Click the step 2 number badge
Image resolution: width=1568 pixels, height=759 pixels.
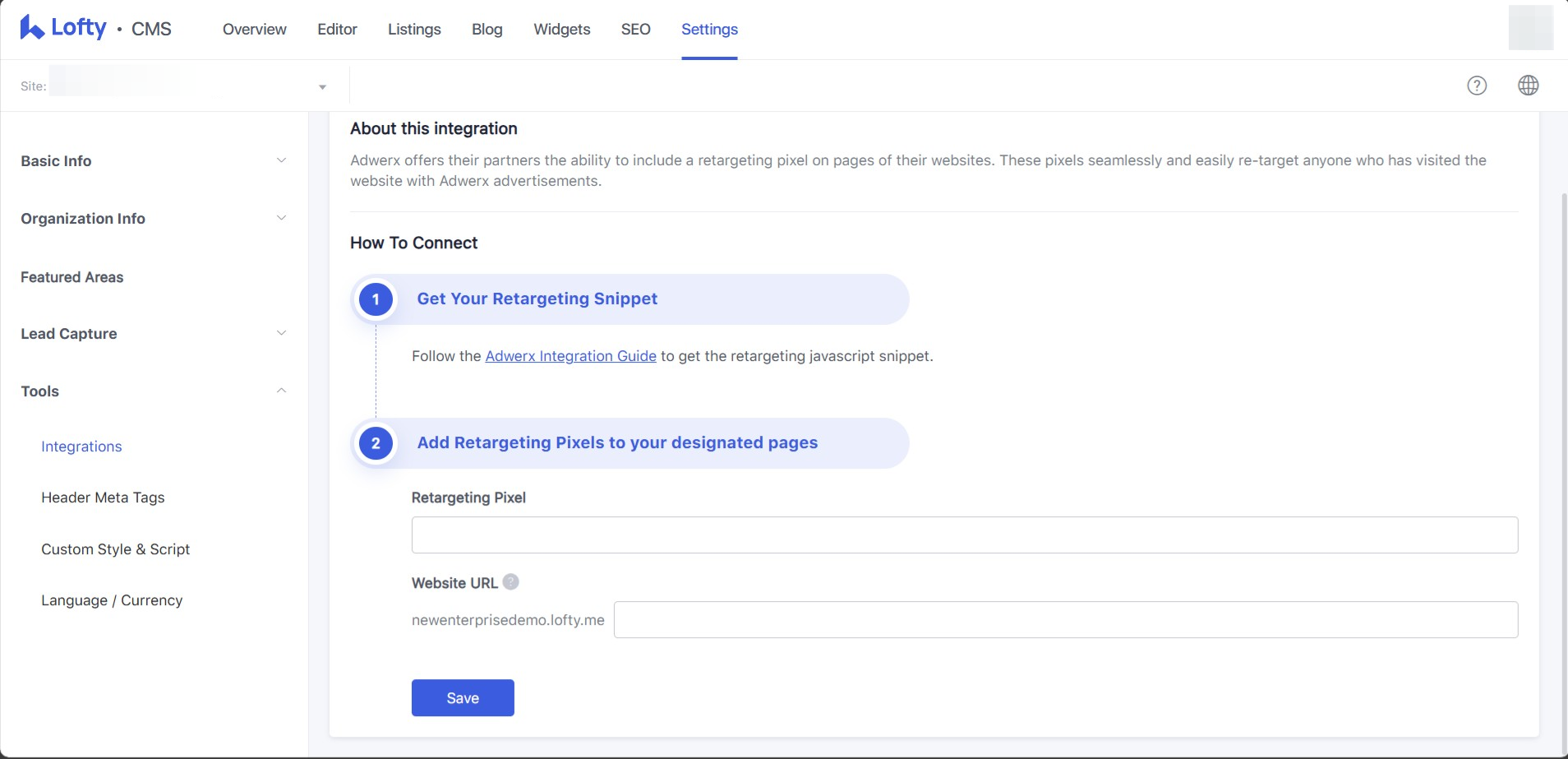click(x=376, y=443)
